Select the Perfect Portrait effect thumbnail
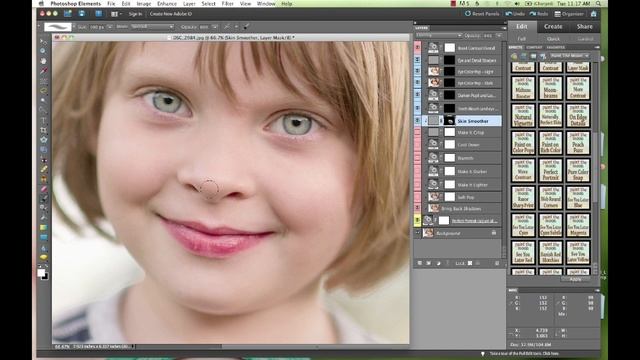 (550, 170)
